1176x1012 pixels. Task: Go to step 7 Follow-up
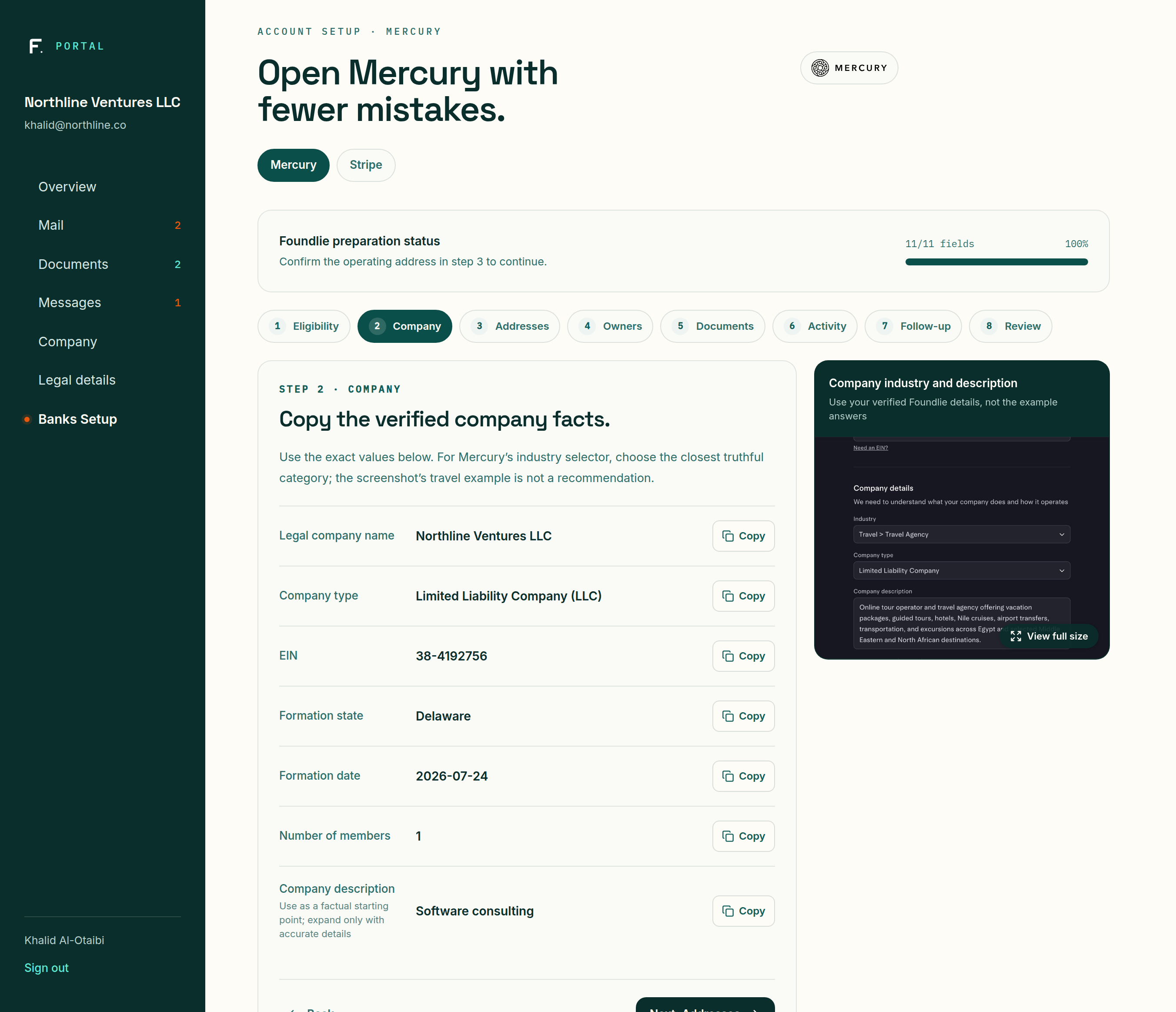pos(913,326)
